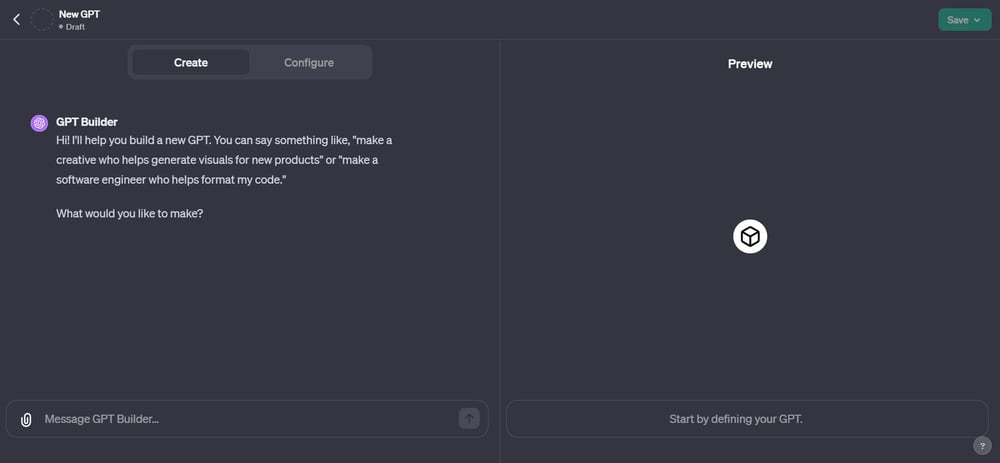Click the 'Start by defining your GPT.' box

[x=747, y=419]
